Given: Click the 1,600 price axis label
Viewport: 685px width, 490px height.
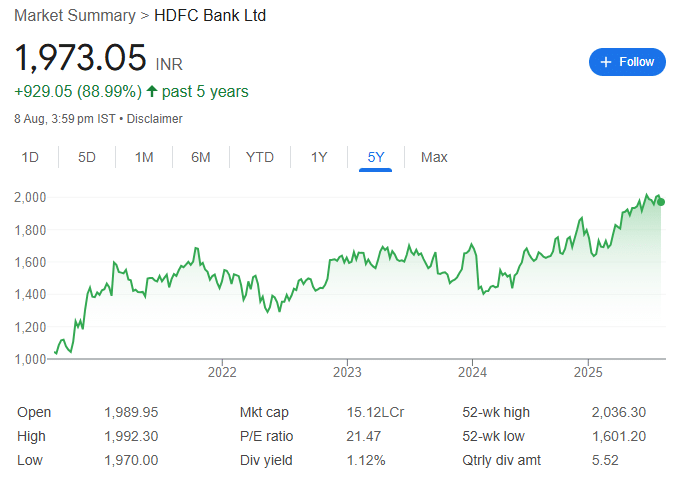Looking at the screenshot, I should coord(30,262).
